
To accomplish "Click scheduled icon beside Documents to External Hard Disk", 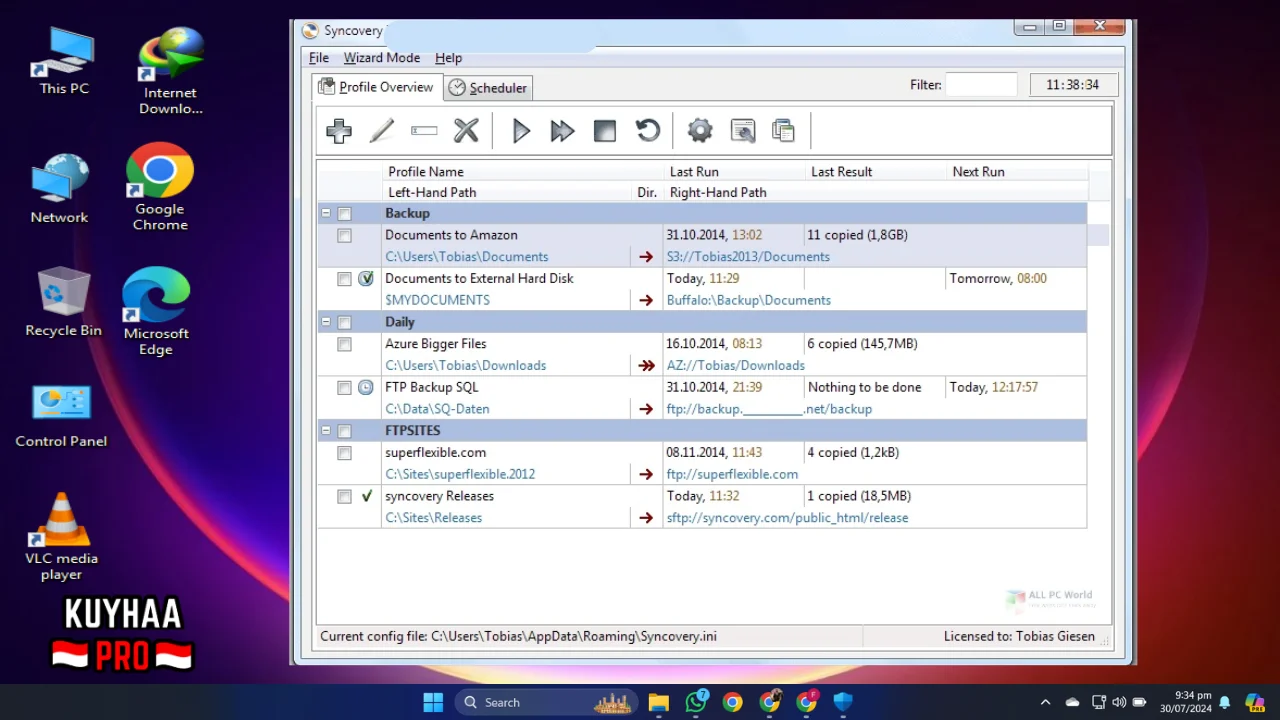I will [366, 279].
